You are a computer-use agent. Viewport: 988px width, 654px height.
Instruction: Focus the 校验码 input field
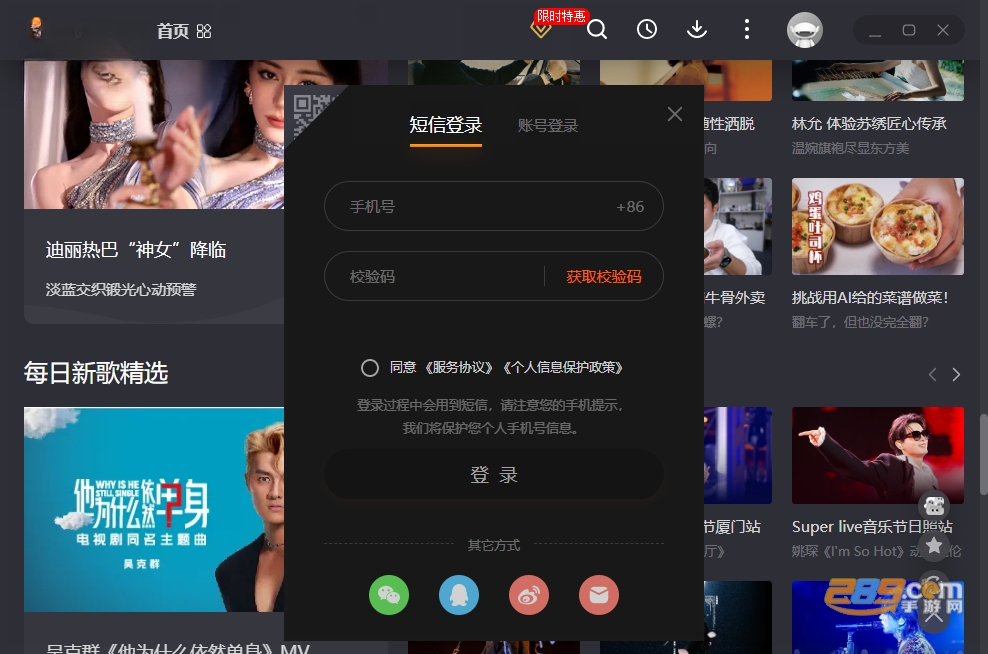pos(435,276)
